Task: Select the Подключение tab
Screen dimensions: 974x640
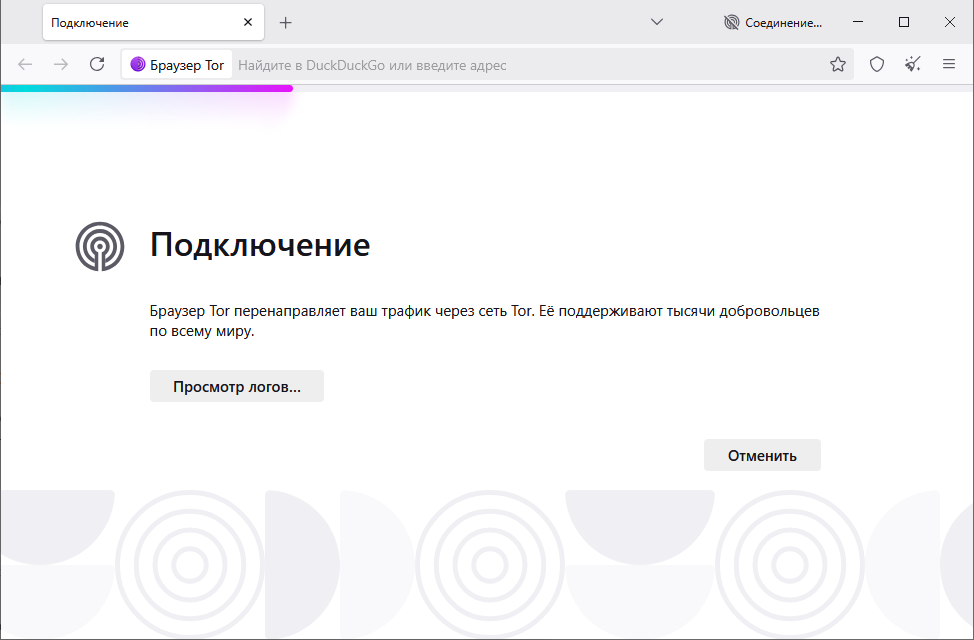Action: coord(153,22)
